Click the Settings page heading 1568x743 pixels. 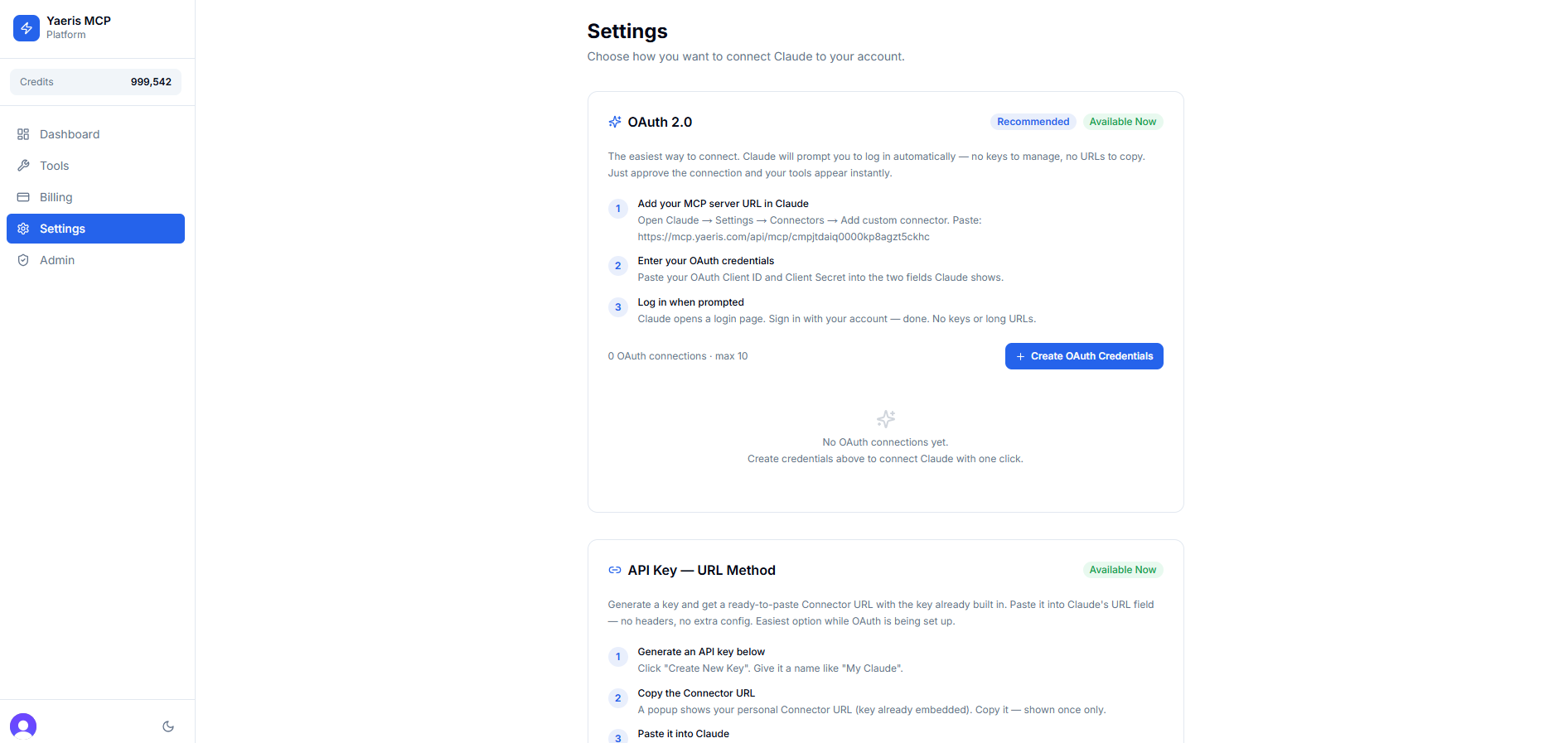click(x=627, y=31)
